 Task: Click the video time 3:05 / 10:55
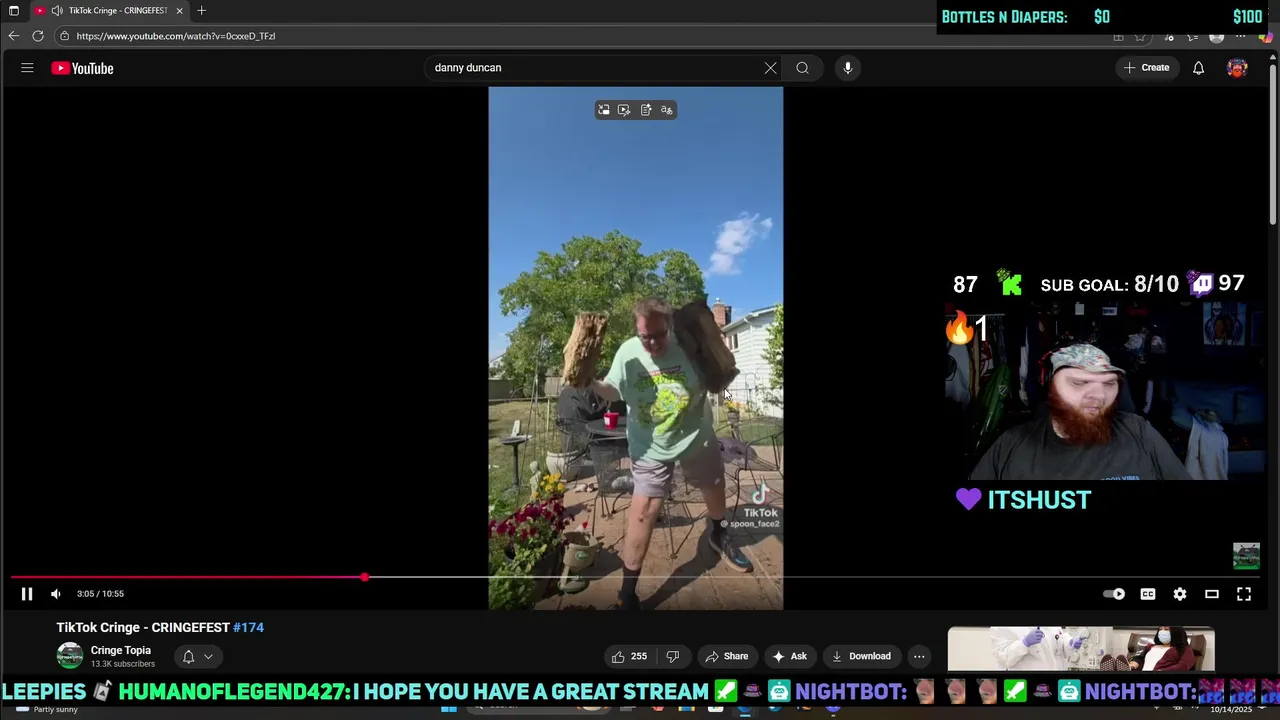(x=100, y=594)
